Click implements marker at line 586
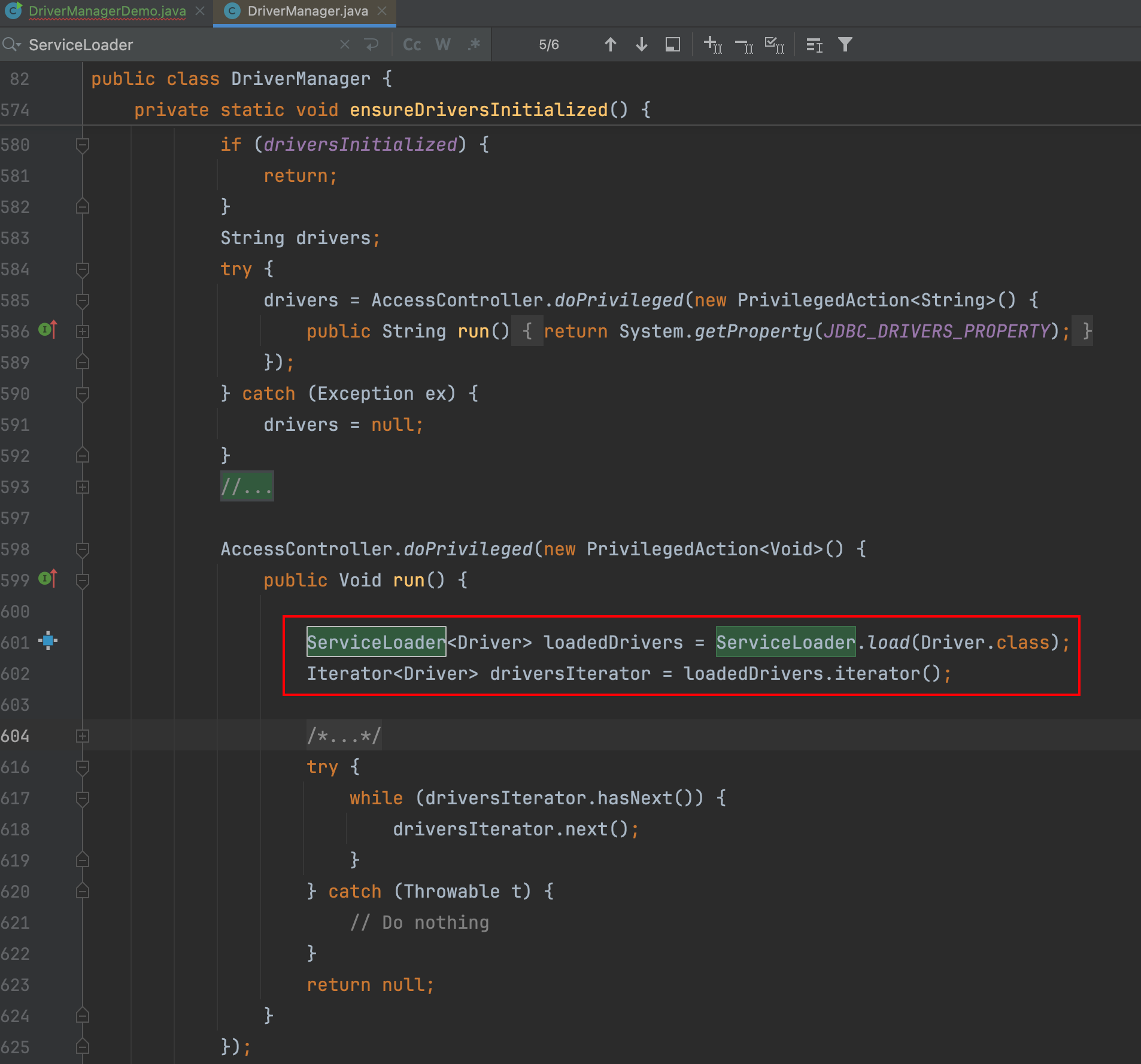This screenshot has width=1141, height=1064. pos(48,330)
